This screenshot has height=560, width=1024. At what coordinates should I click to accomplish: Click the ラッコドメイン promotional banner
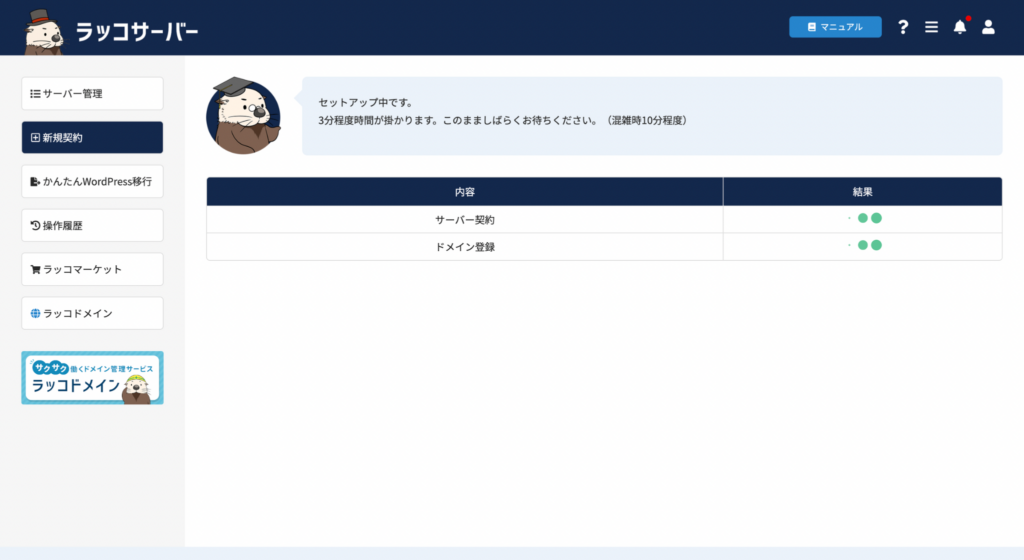coord(92,378)
